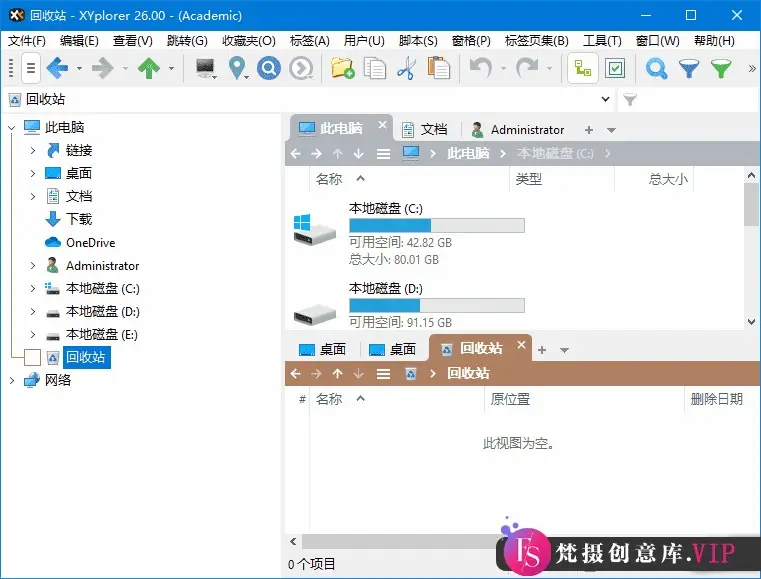Switch to the Administrator tab in upper pane
The image size is (761, 579).
pos(518,130)
